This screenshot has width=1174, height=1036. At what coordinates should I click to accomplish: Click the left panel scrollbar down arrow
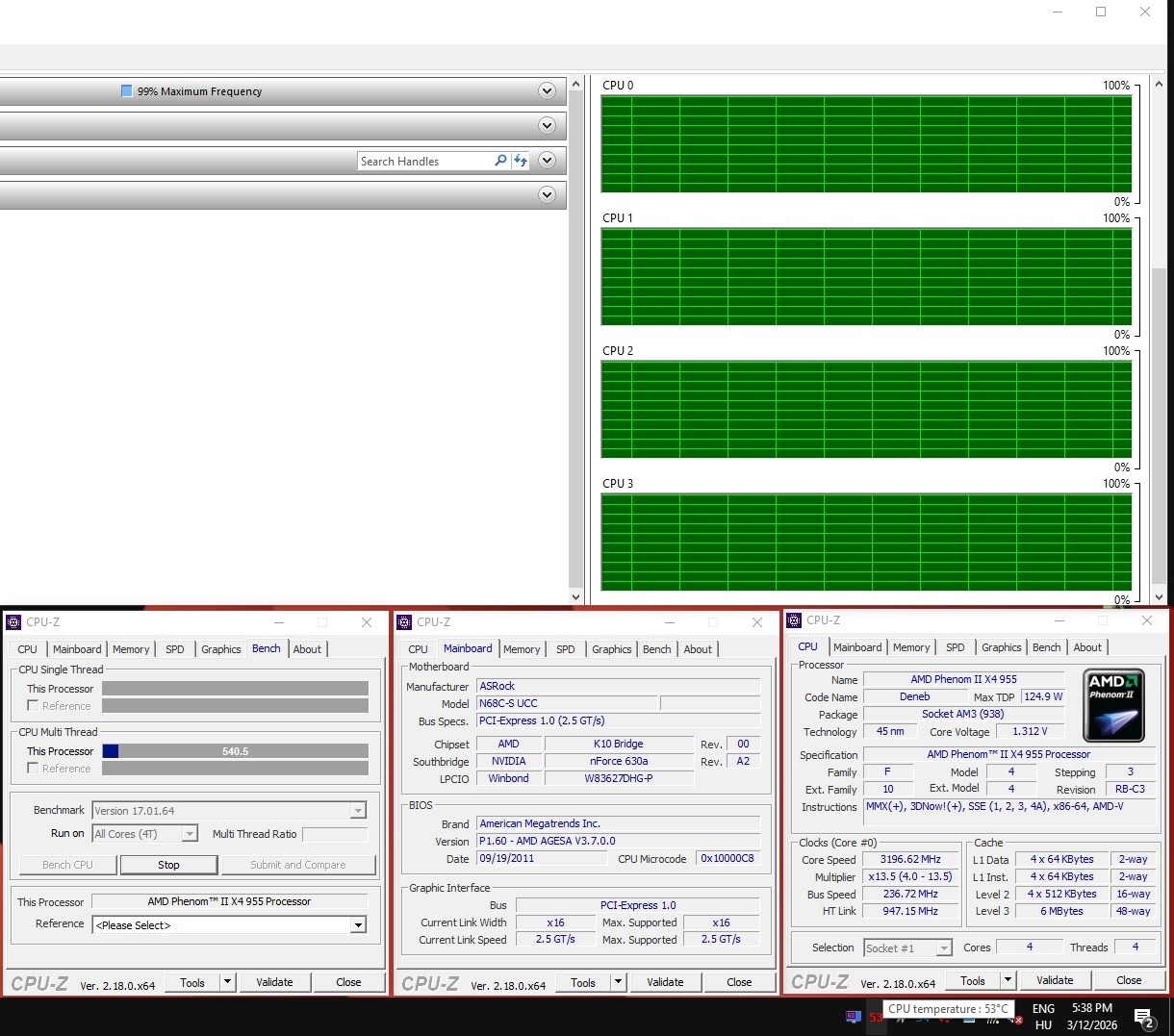coord(576,596)
